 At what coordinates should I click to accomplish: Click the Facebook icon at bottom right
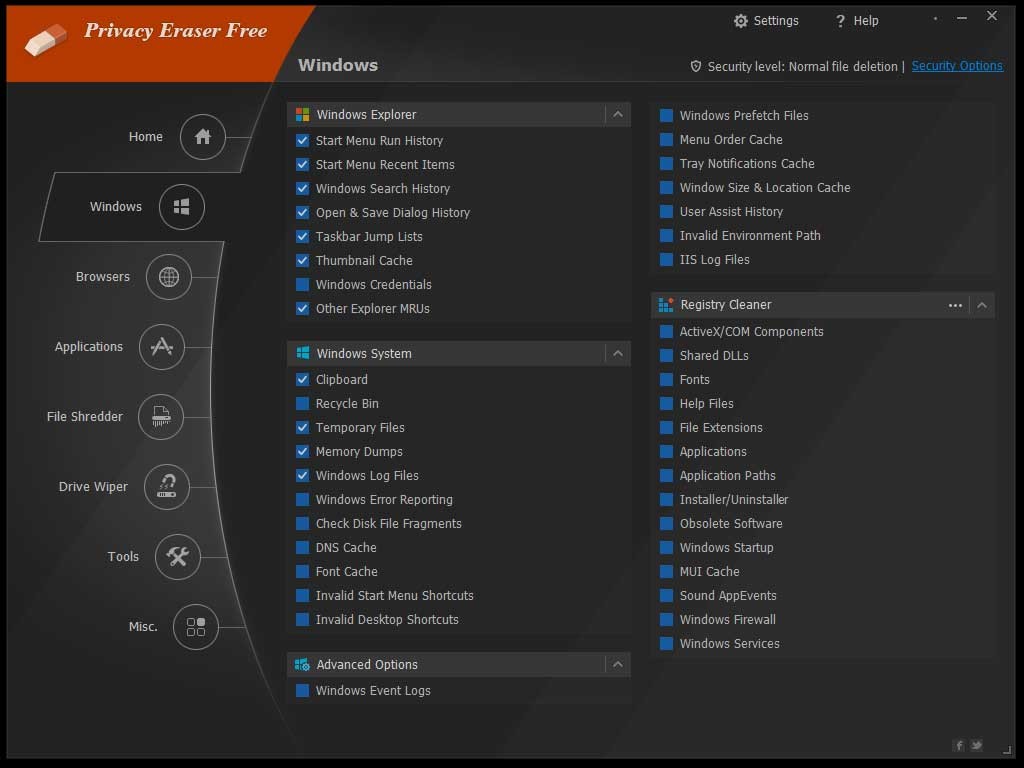pos(959,745)
